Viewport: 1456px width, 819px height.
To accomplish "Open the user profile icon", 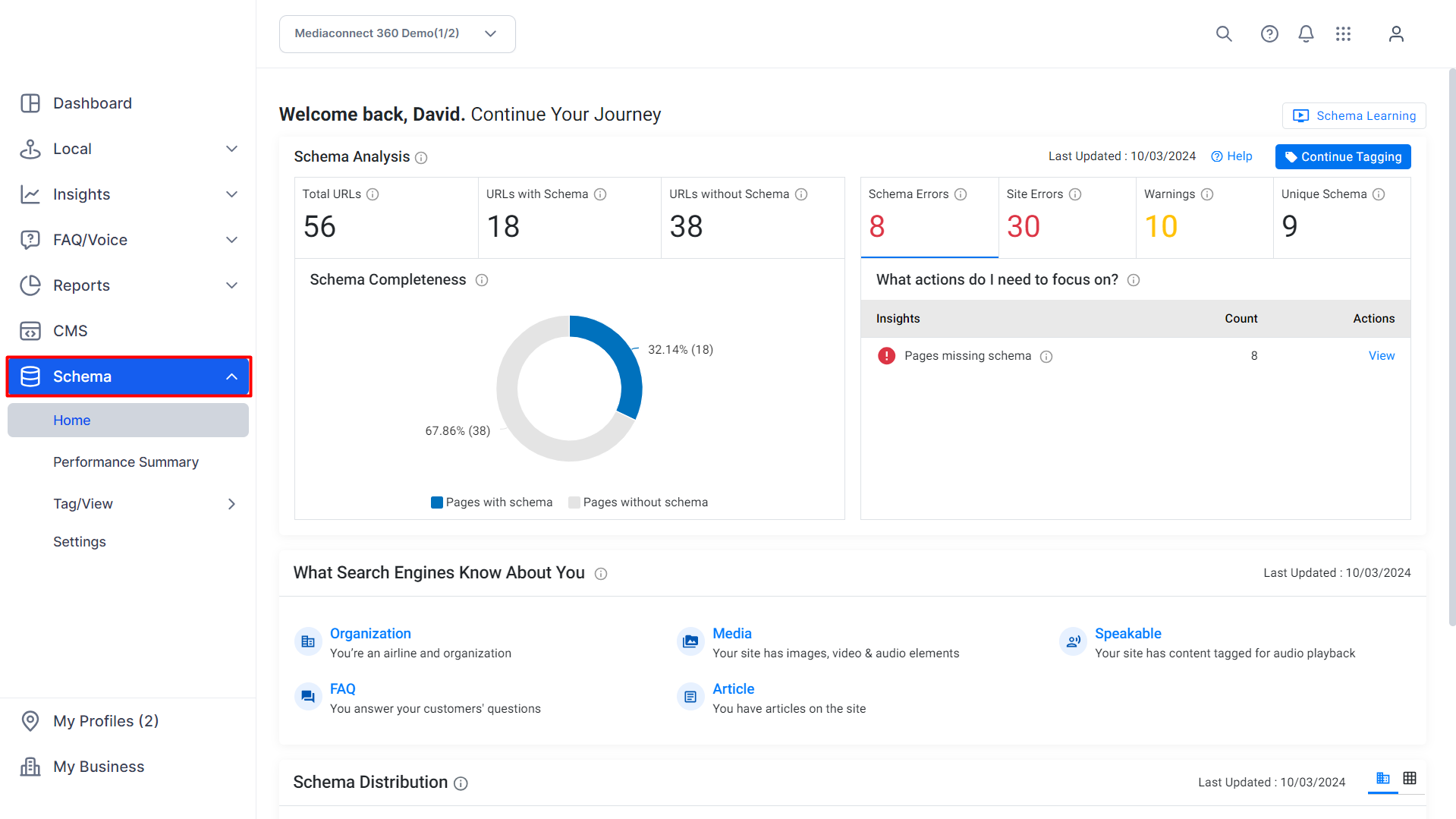I will 1396,34.
